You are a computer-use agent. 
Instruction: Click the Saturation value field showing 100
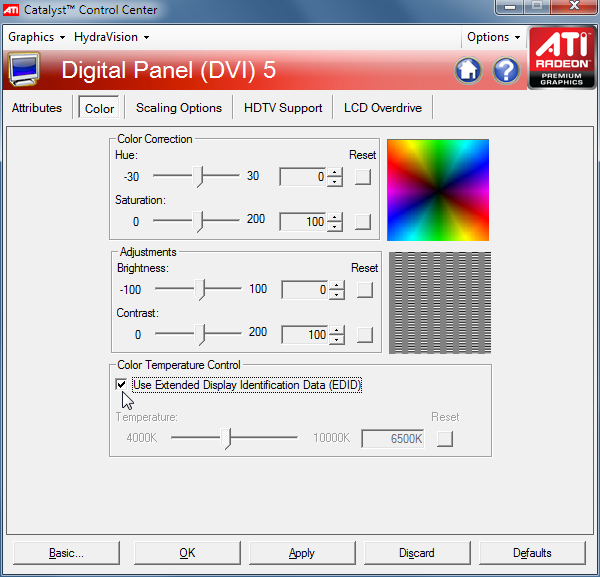pos(302,222)
